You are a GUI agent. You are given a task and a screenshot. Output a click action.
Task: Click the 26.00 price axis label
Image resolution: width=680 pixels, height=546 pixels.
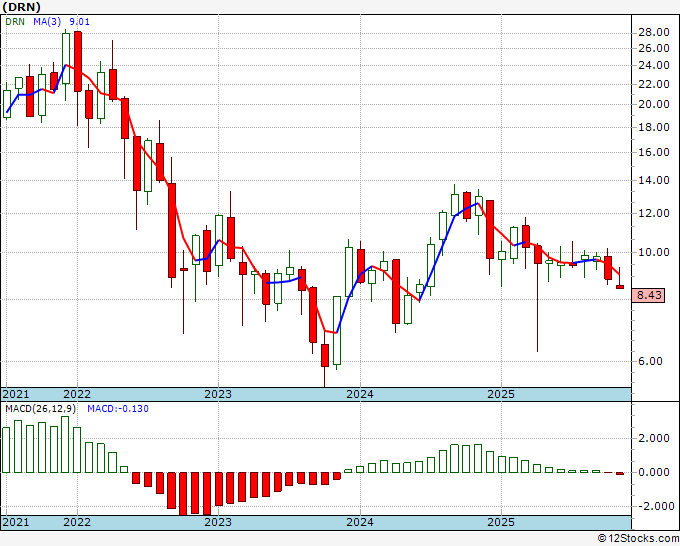(654, 48)
